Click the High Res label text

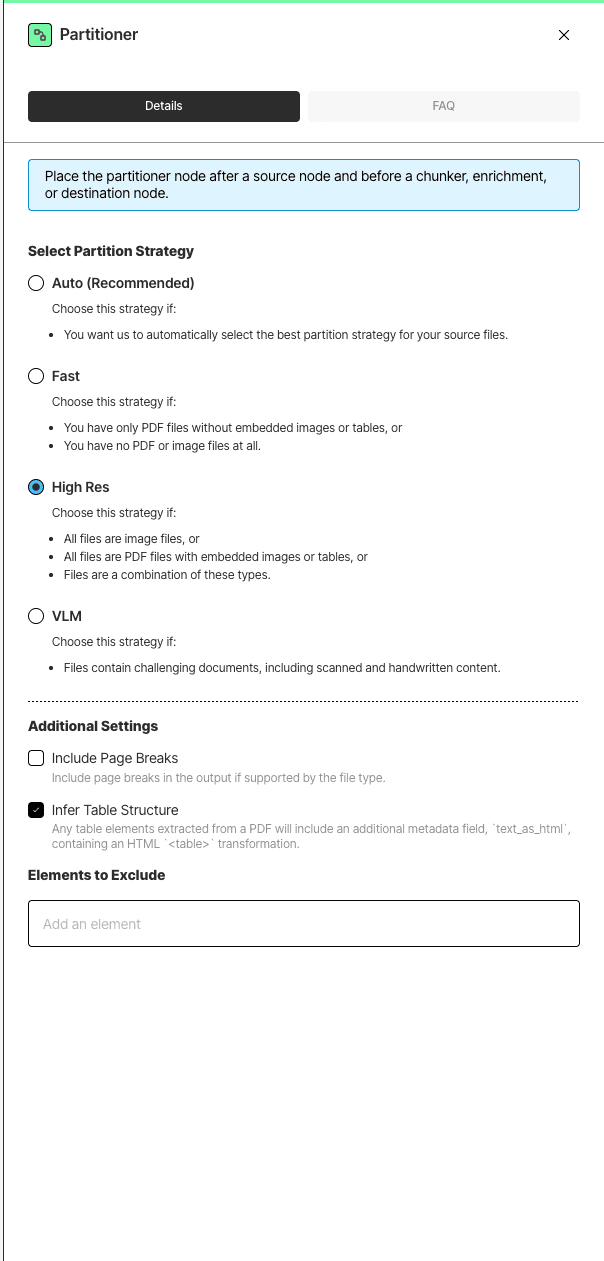(x=81, y=487)
